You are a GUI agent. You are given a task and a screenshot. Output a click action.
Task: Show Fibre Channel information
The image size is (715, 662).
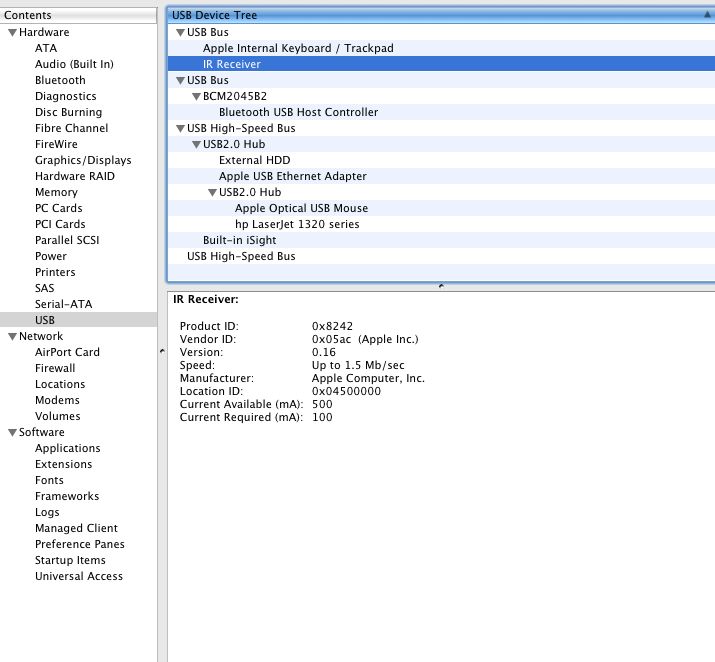coord(72,128)
